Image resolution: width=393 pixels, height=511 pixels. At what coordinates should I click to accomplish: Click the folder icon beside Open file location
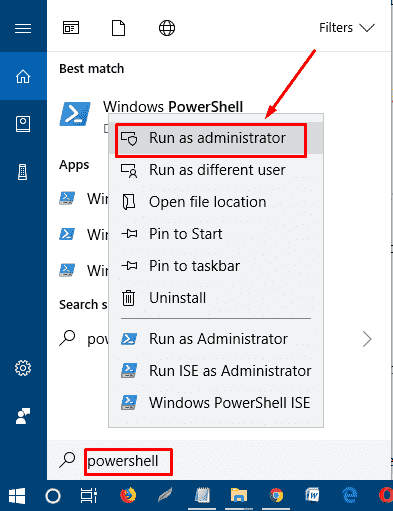(x=129, y=202)
